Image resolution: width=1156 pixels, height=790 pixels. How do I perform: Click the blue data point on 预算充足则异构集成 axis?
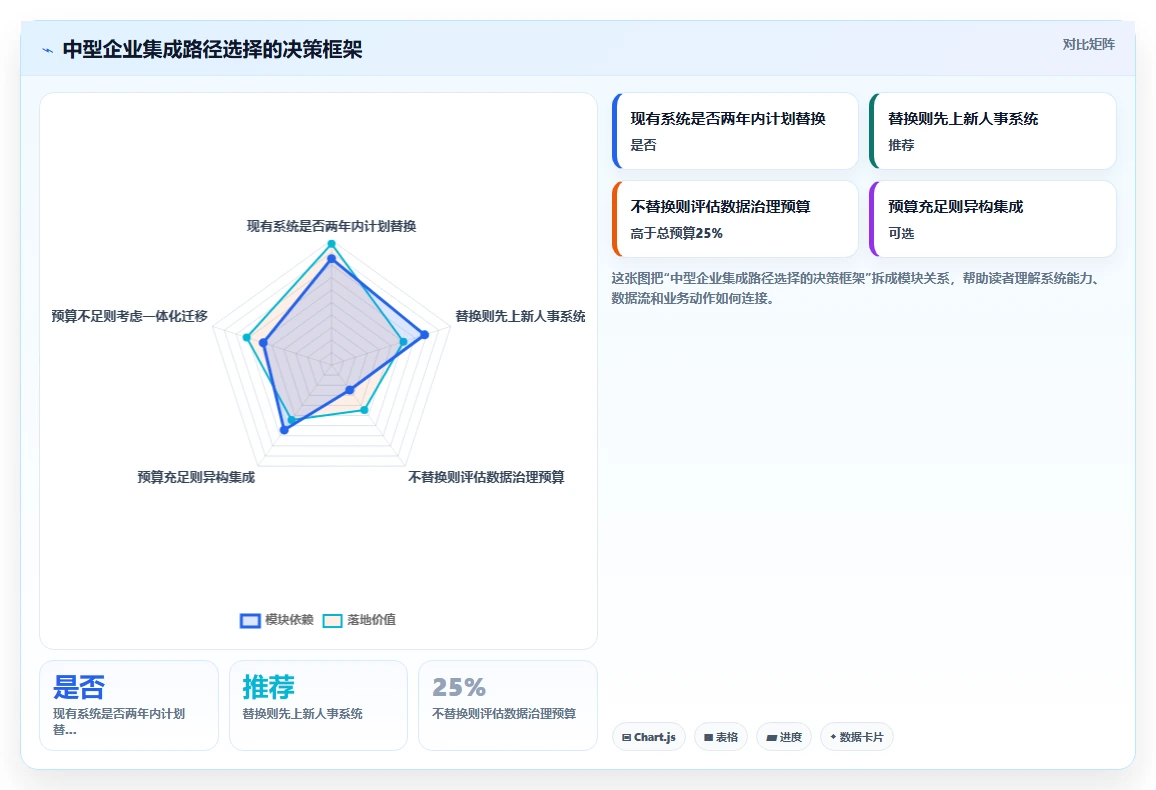[x=285, y=430]
